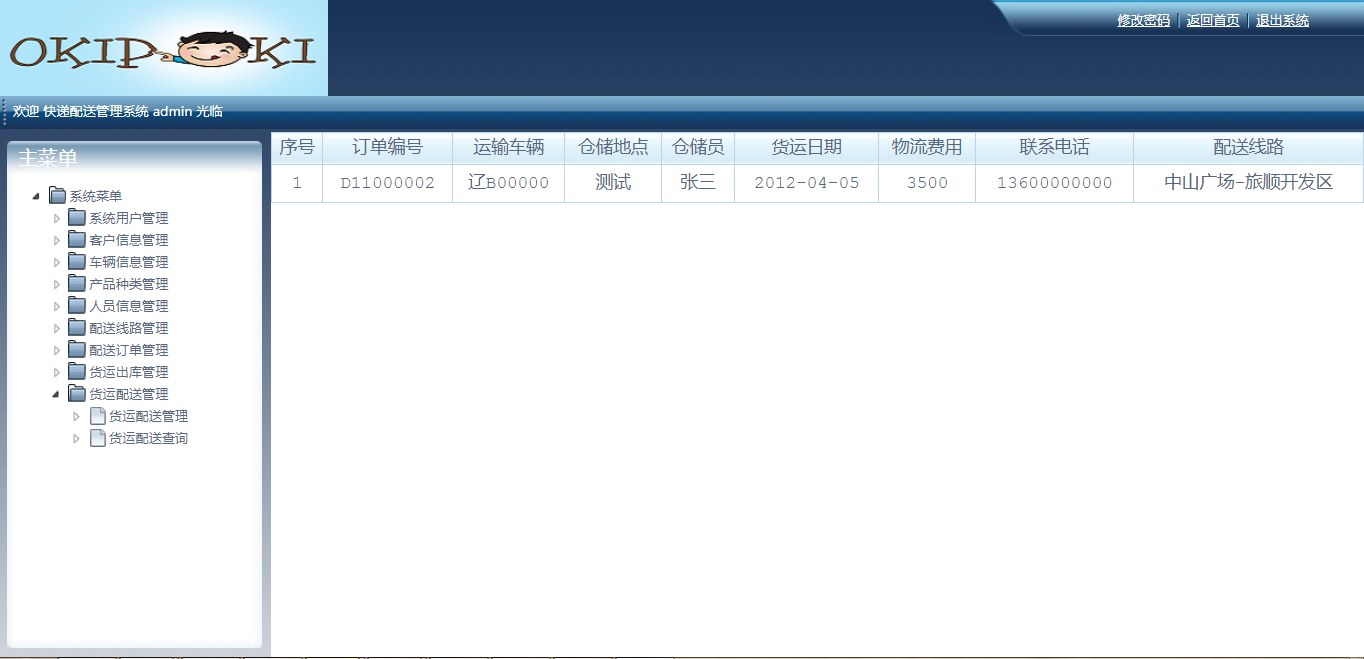
Task: Click arrow beside 货运配送管理 leaf item
Action: click(x=76, y=416)
